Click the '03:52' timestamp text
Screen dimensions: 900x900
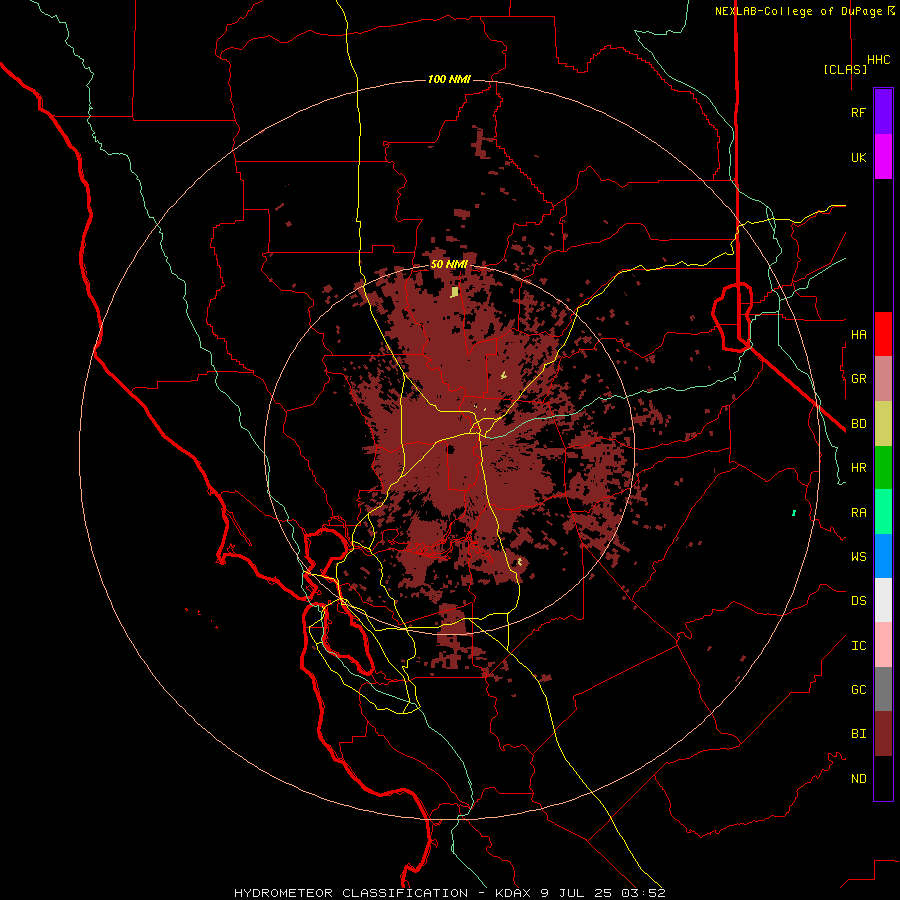(643, 893)
